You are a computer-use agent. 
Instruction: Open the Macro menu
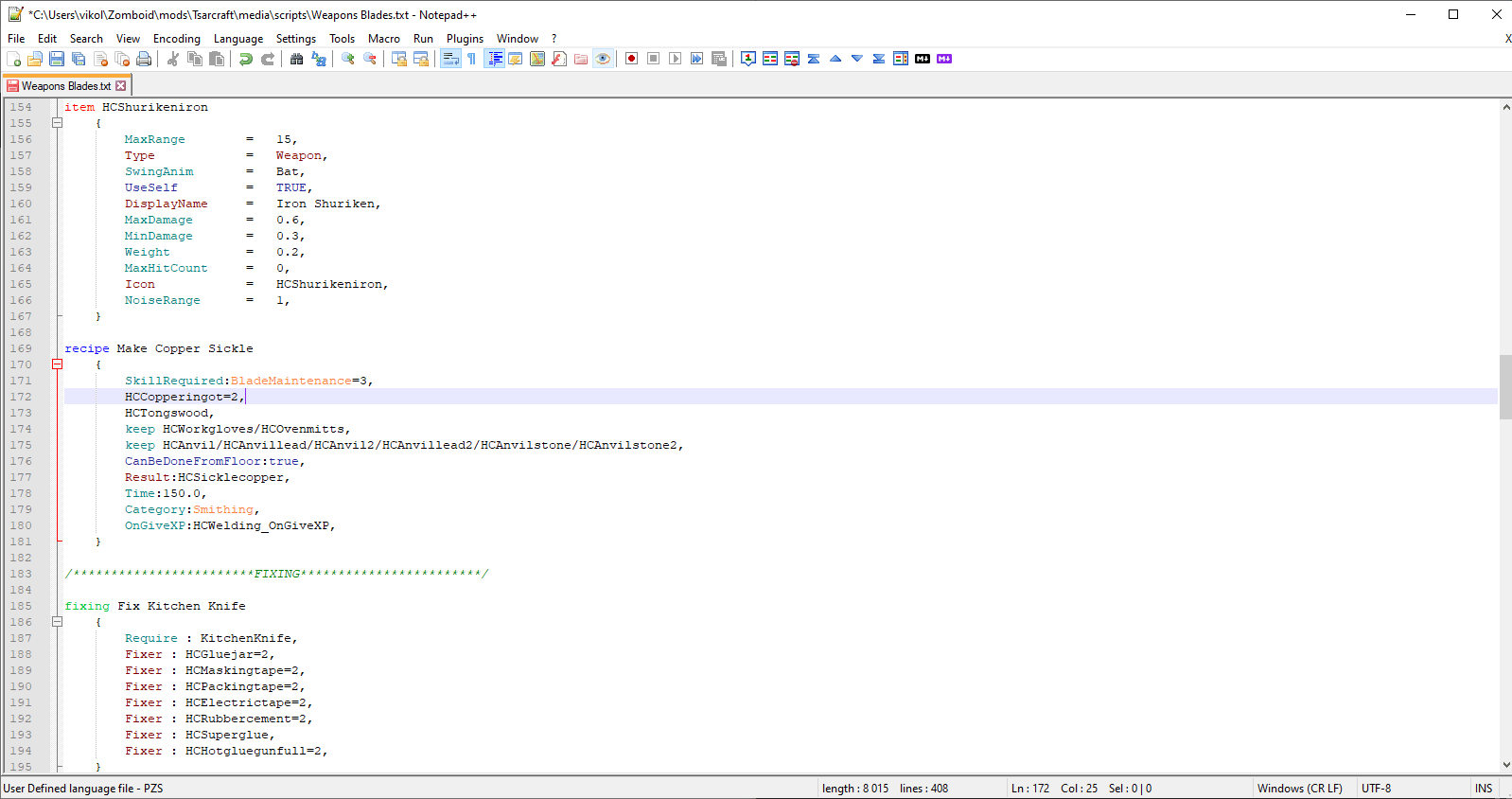[384, 39]
